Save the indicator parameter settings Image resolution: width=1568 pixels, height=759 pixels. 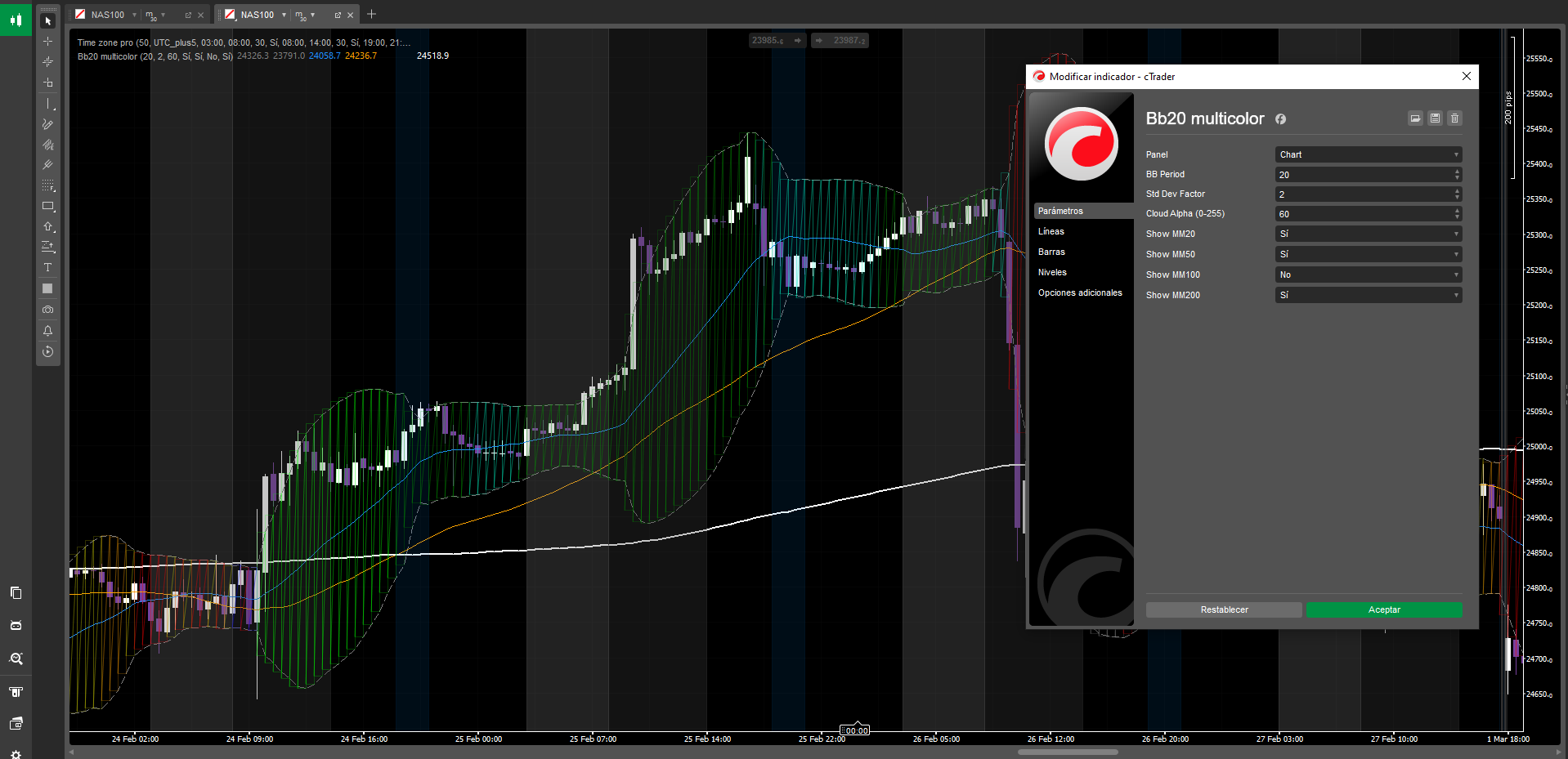[1435, 118]
